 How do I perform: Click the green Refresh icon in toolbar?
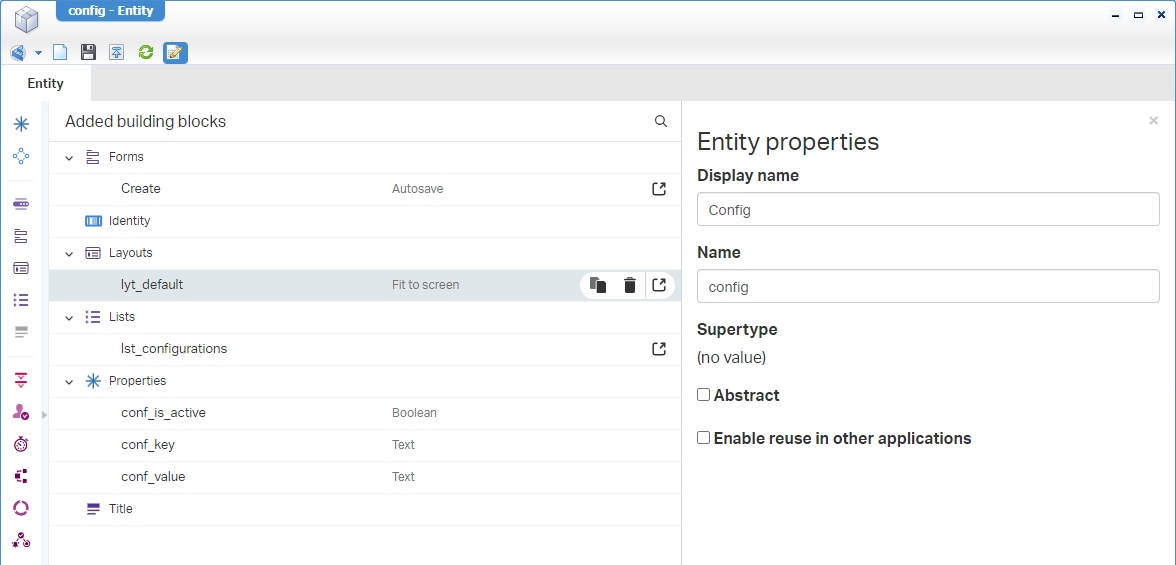pos(146,52)
